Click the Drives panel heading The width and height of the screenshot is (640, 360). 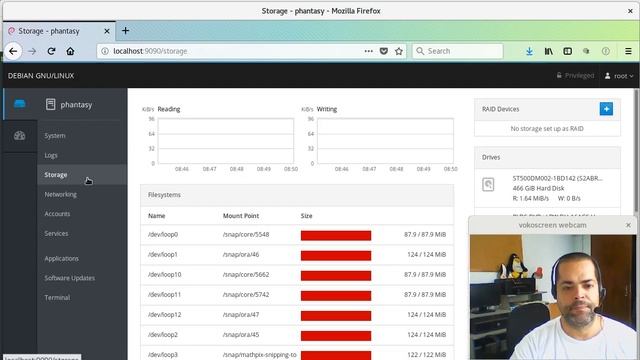[491, 158]
